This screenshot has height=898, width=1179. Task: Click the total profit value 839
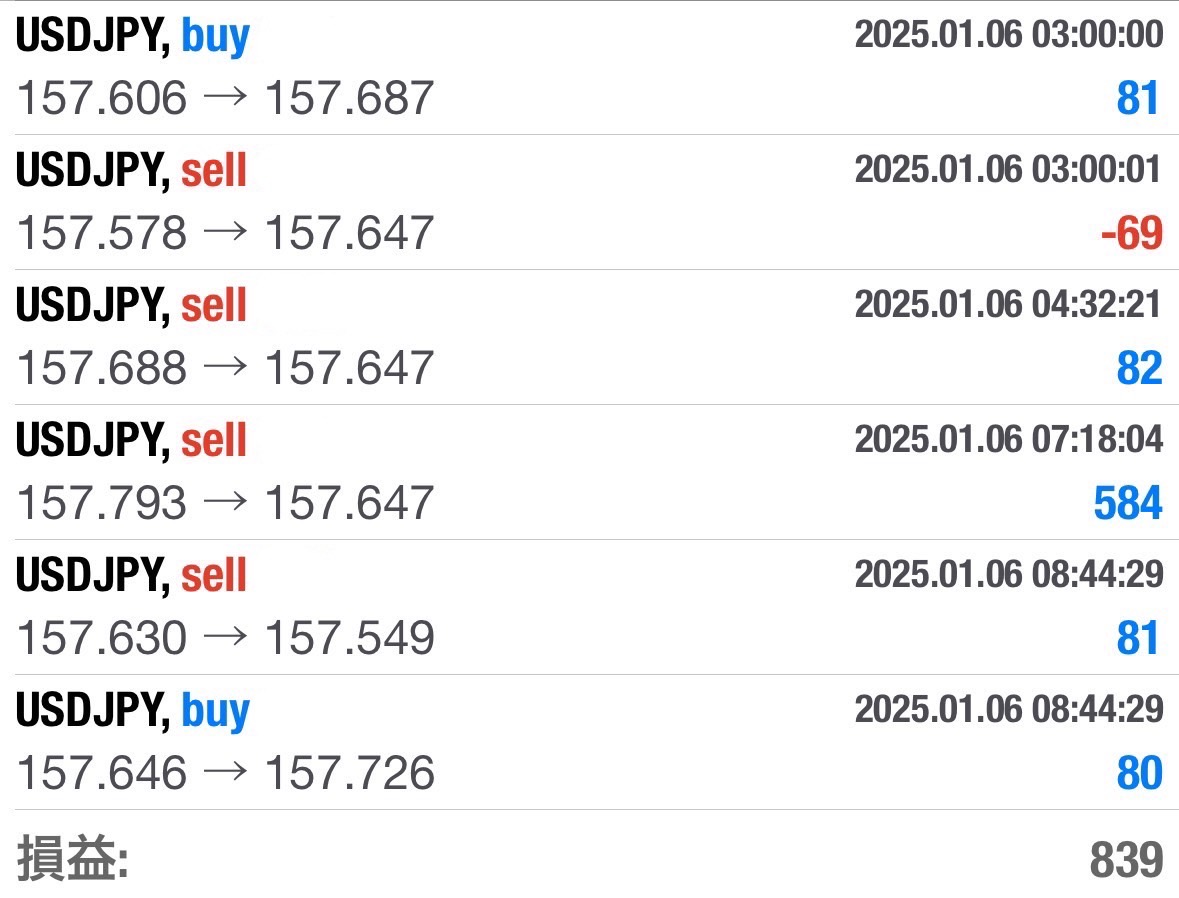click(x=1126, y=860)
